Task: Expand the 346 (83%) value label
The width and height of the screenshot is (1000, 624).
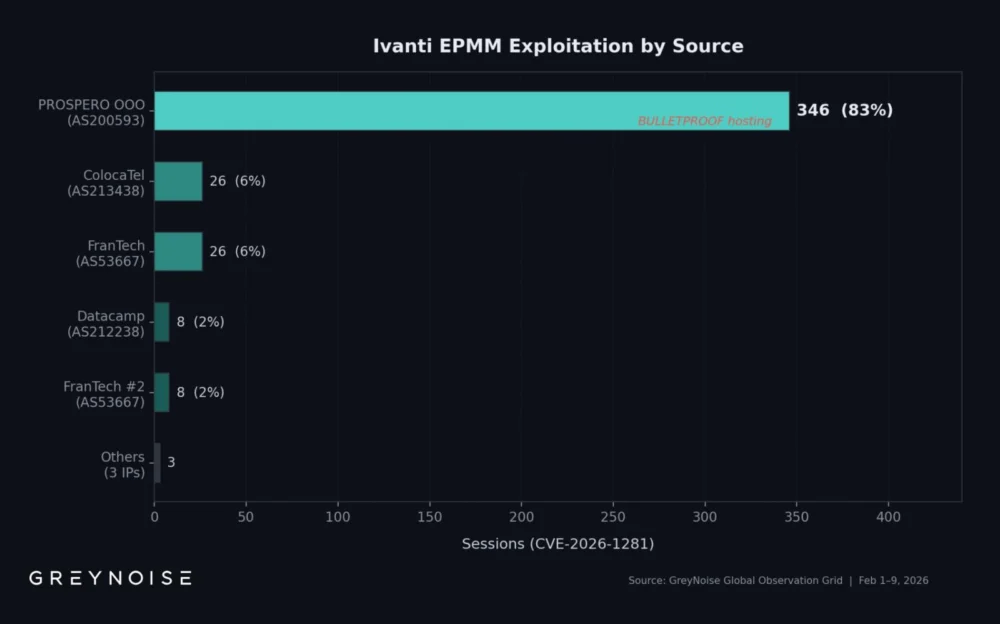Action: pos(843,110)
